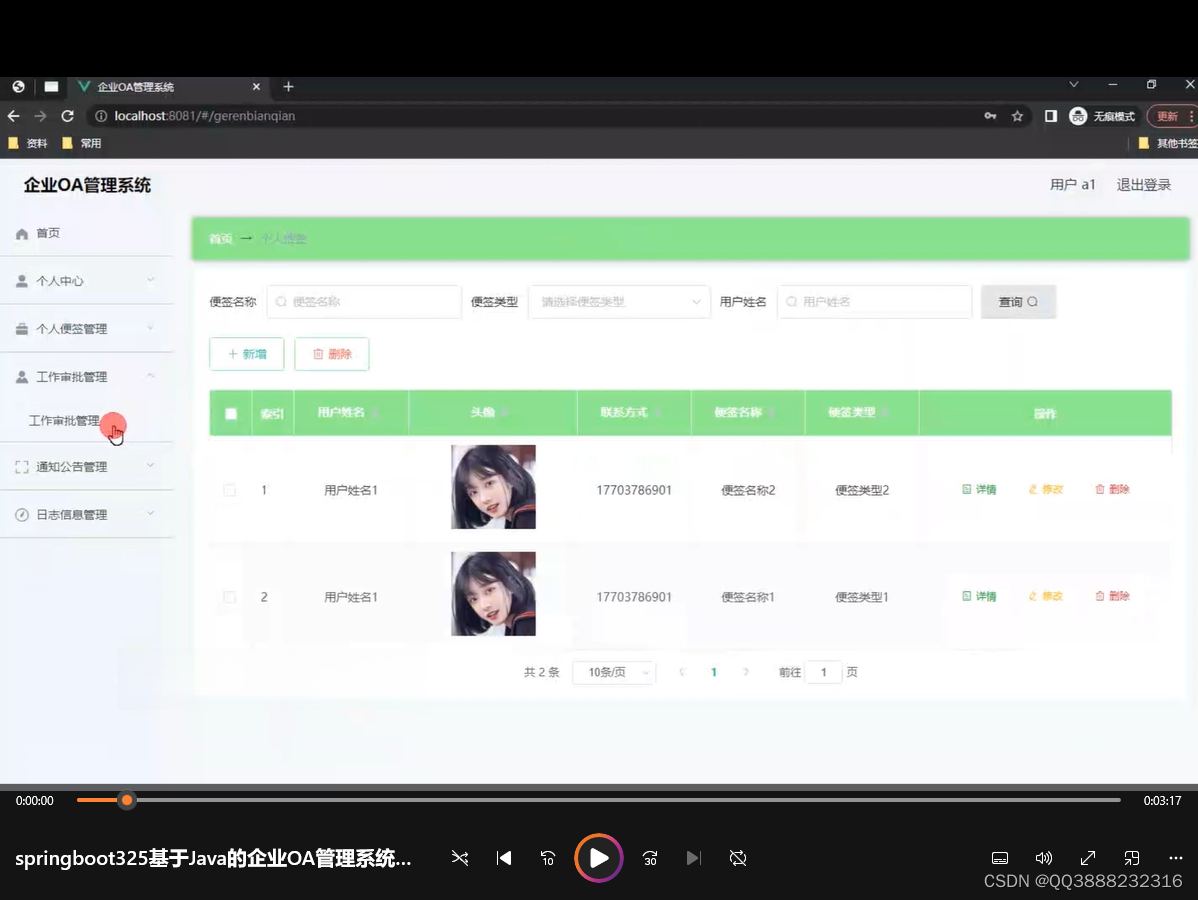Skip forward 30 seconds in the video
Viewport: 1198px width, 900px height.
649,858
